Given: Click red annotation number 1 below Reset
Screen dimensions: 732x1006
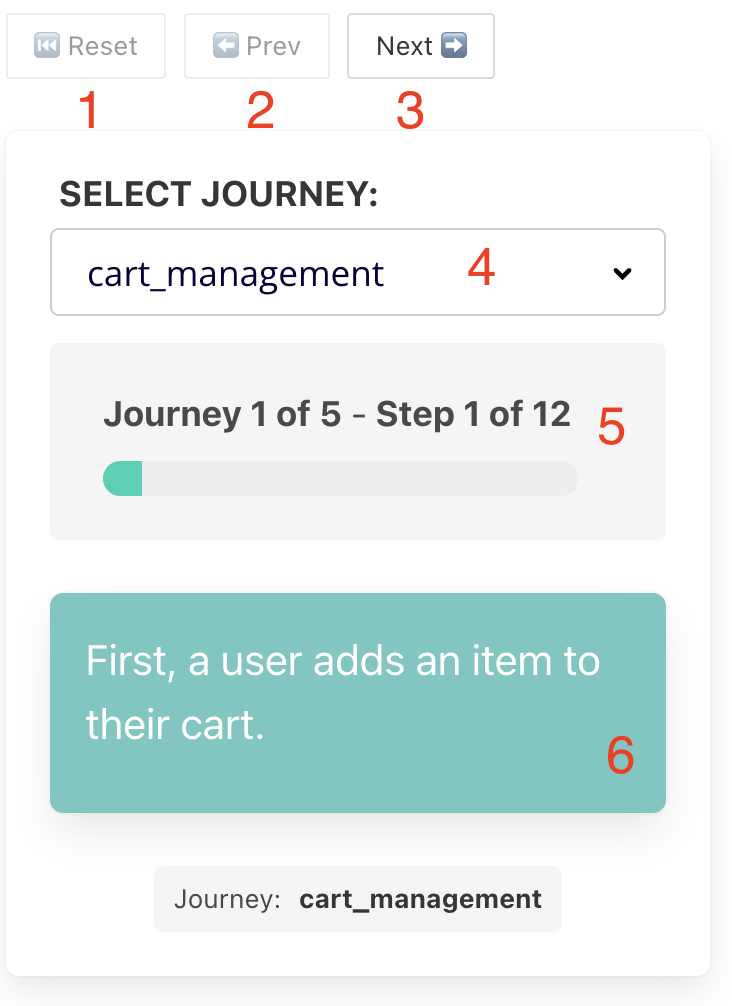Looking at the screenshot, I should [89, 110].
